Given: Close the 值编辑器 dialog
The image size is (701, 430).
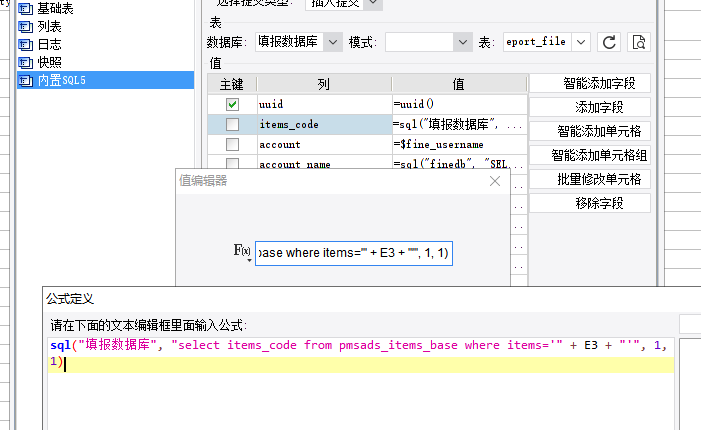Looking at the screenshot, I should click(495, 181).
